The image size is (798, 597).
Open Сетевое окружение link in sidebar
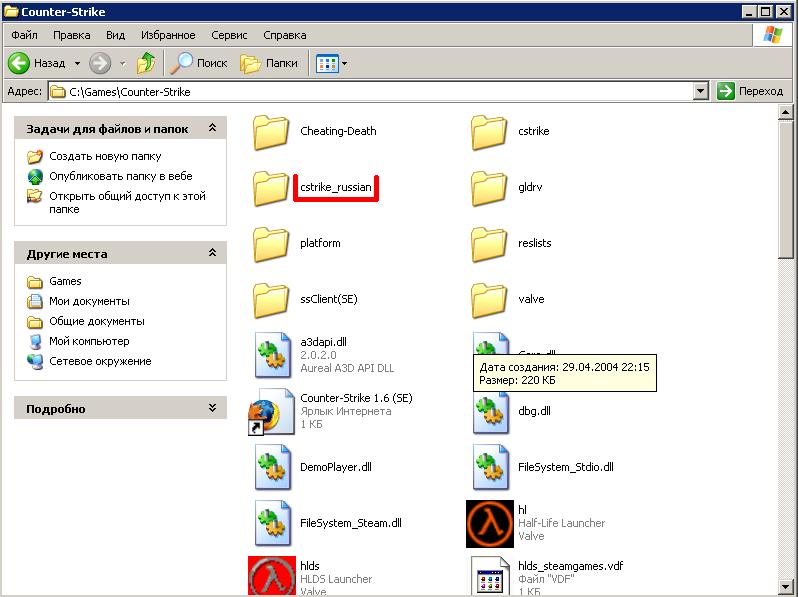(x=100, y=361)
